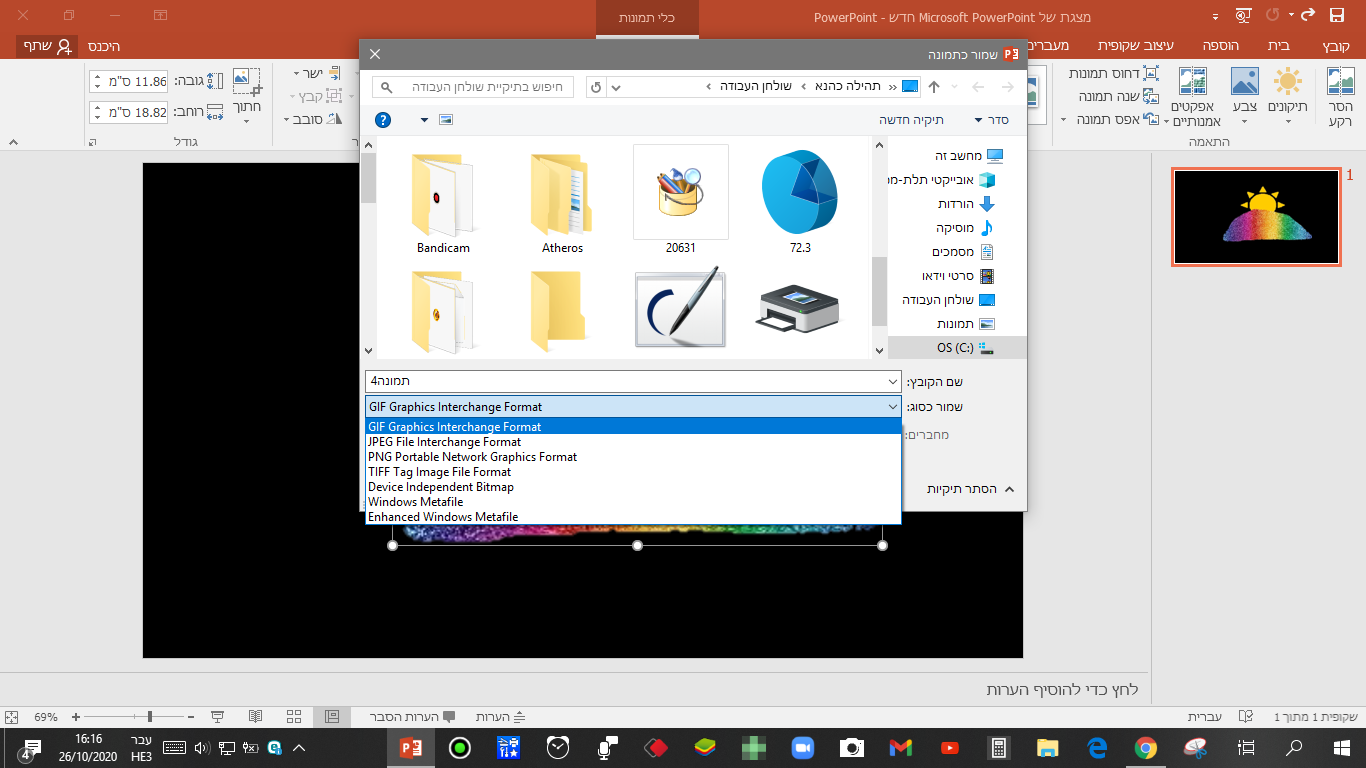
Task: Choose TIFF Tag Image File Format
Action: (x=633, y=472)
